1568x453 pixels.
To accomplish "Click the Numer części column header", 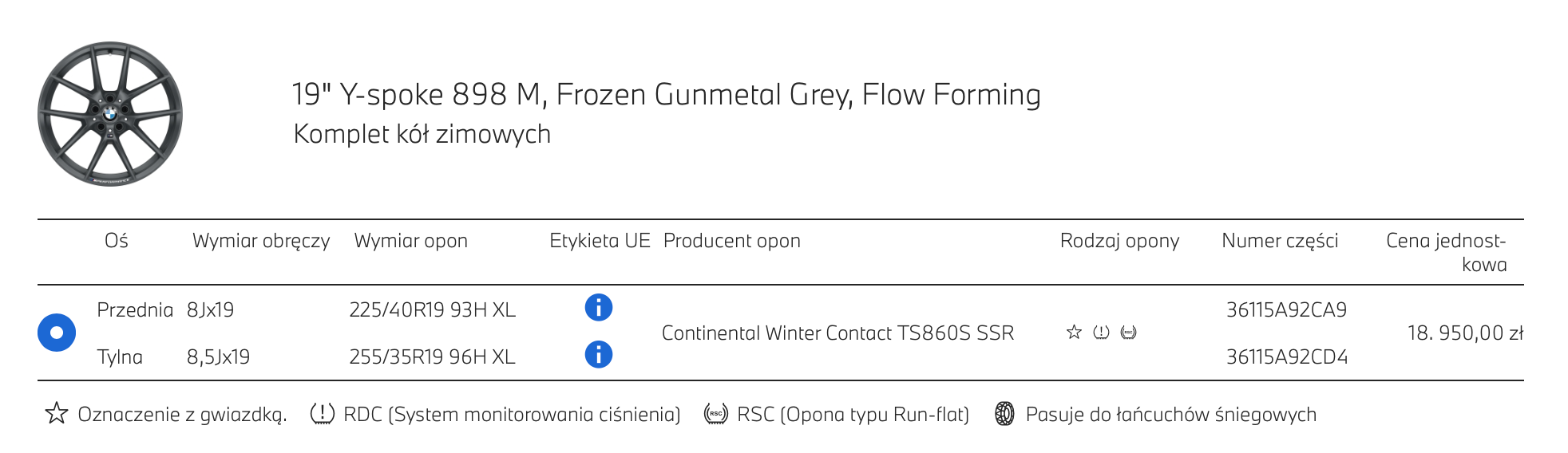I will 1280,241.
